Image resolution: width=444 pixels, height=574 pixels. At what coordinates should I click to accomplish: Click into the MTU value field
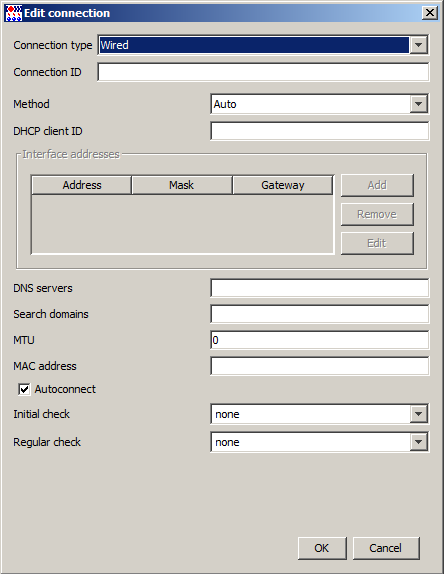[319, 340]
